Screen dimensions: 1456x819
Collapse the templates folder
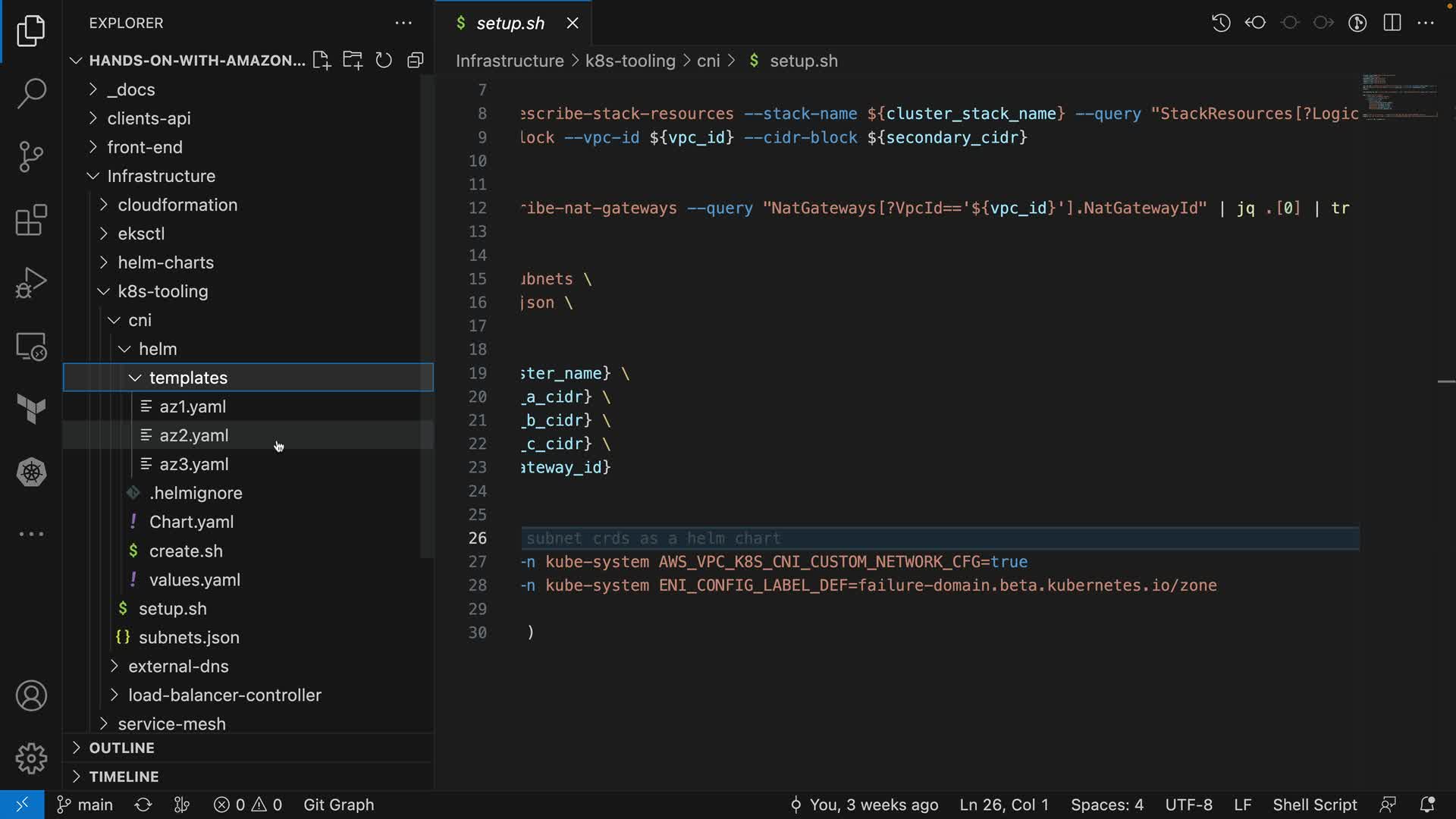(x=188, y=378)
